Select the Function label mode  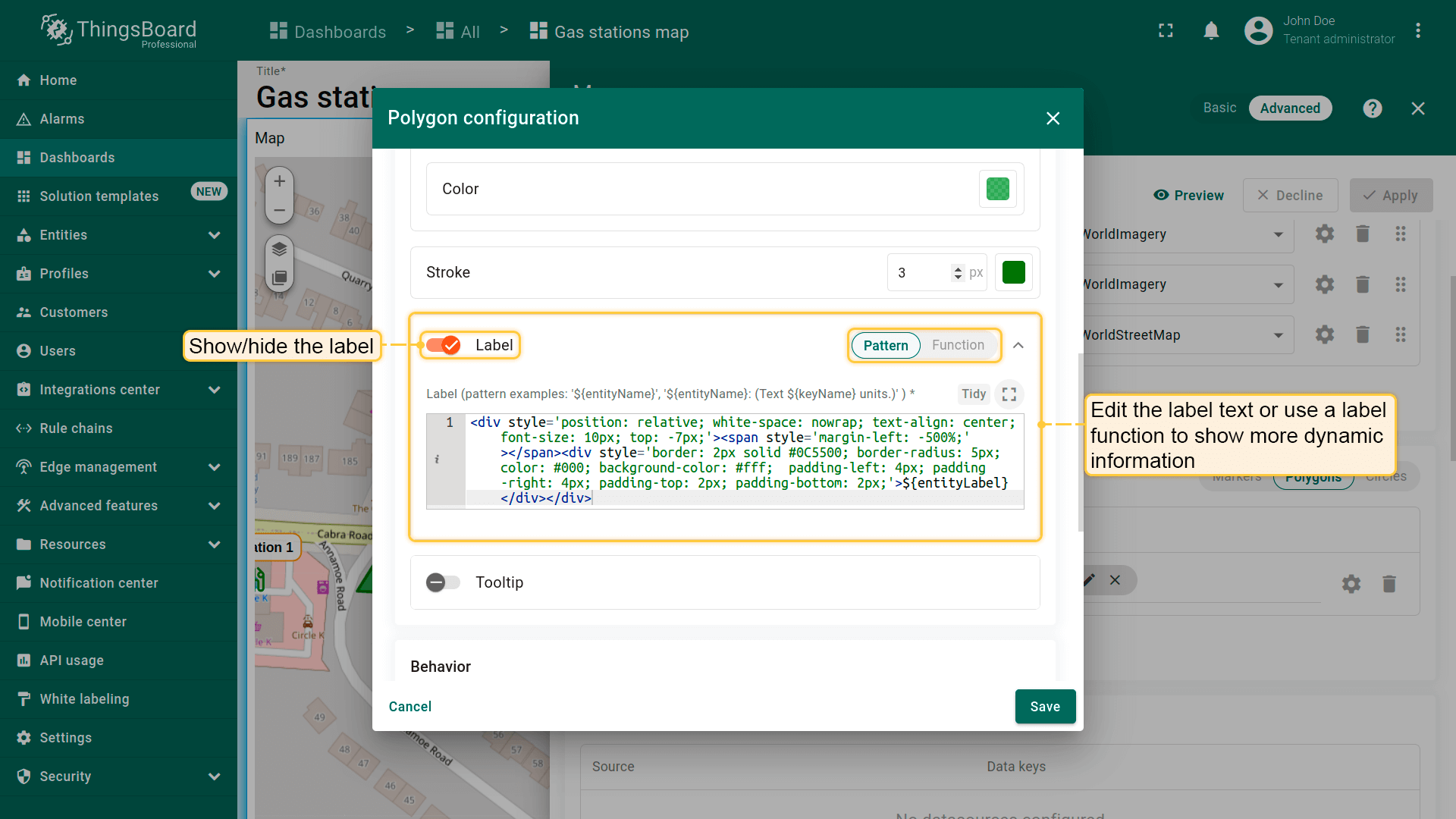958,345
